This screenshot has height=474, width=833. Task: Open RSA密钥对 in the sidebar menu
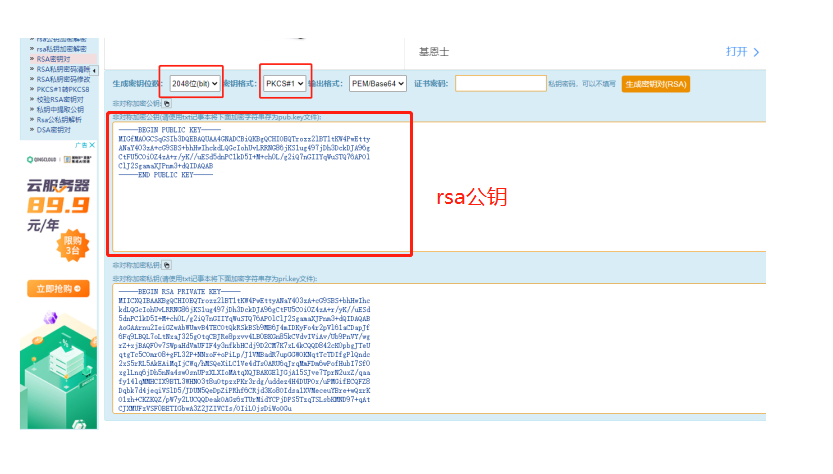[x=54, y=59]
